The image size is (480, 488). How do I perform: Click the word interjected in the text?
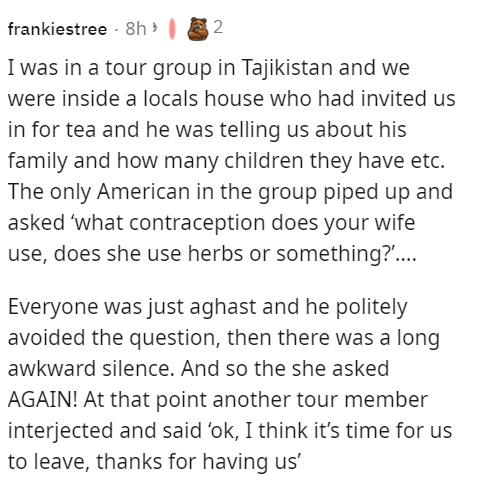(60, 431)
